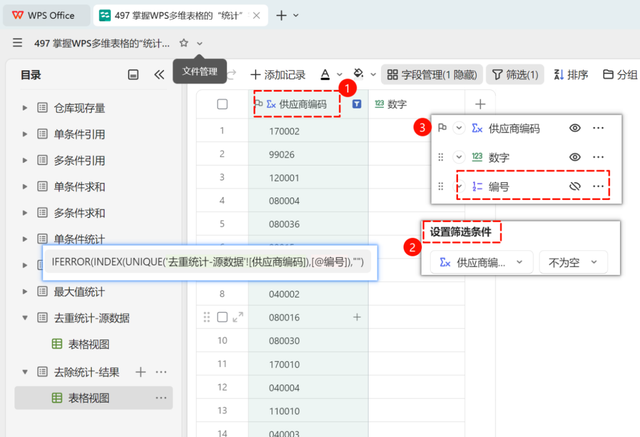Open 字段管理 field management
This screenshot has width=640, height=437.
tap(432, 75)
